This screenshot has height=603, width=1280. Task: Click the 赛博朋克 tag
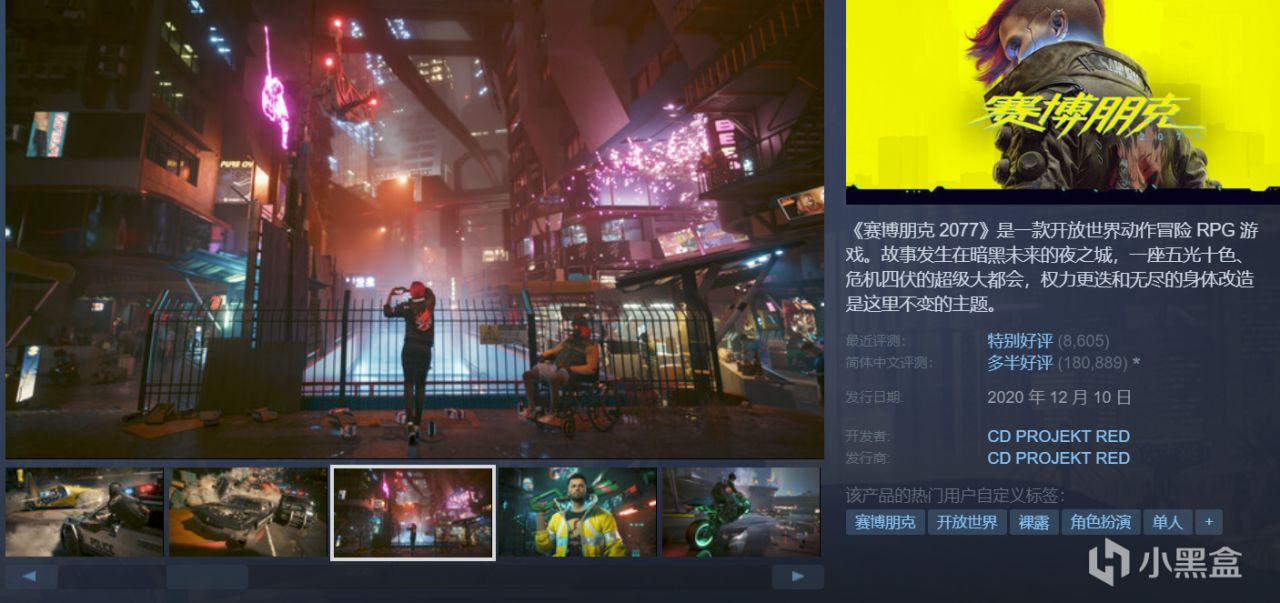884,522
